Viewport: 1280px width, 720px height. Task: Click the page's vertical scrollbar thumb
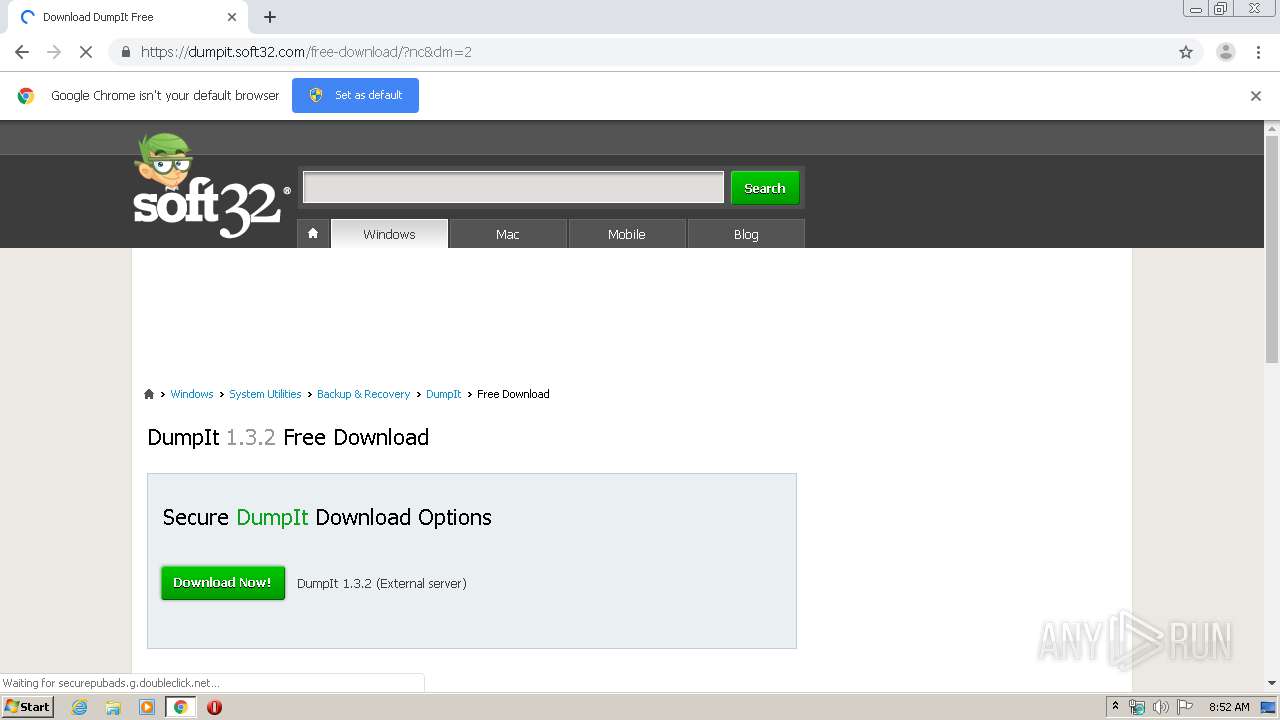click(x=1272, y=249)
